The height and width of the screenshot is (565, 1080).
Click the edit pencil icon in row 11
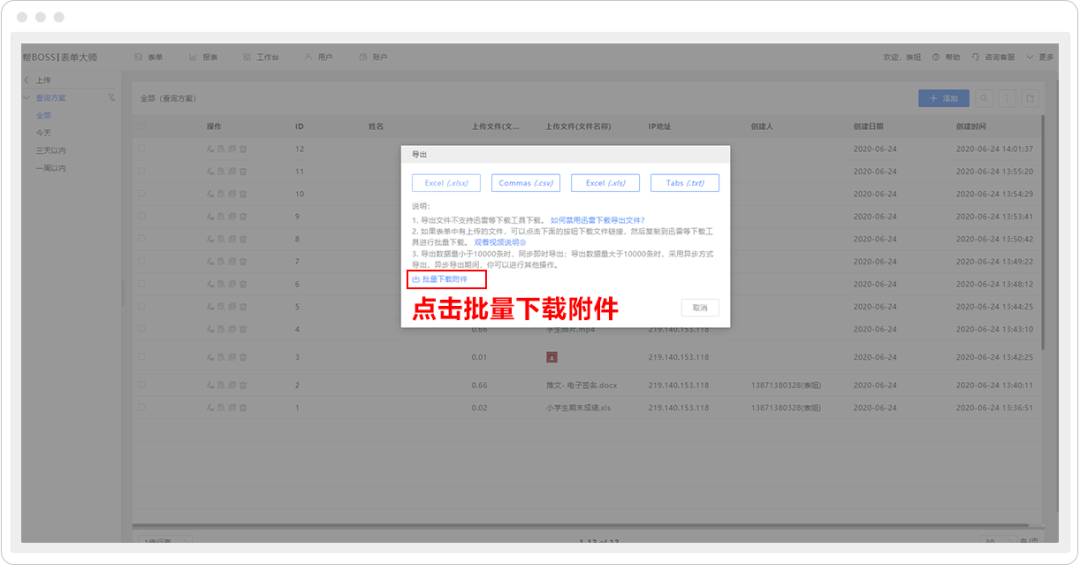(x=210, y=171)
